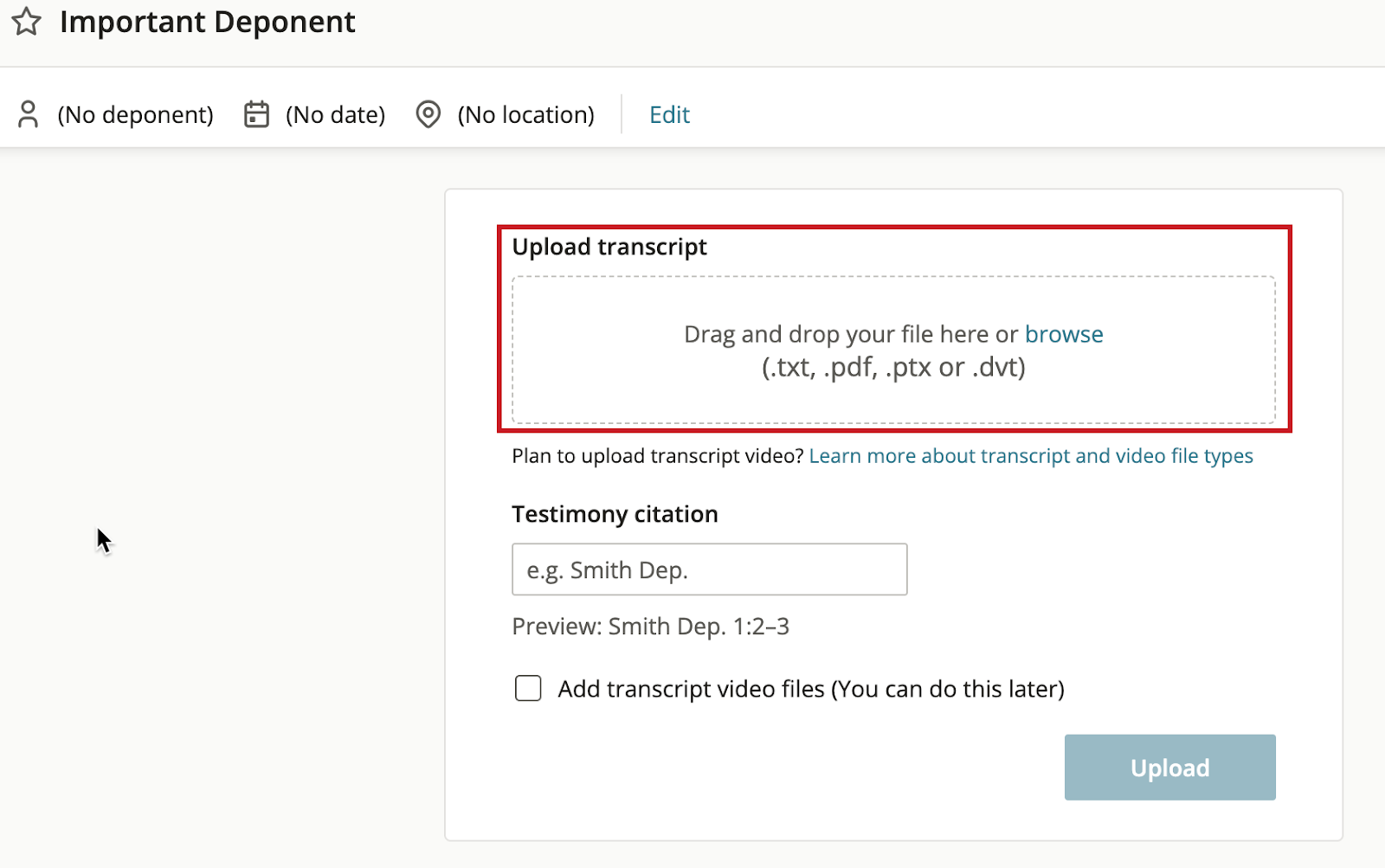Star the Important Deponent transcript
Image resolution: width=1385 pixels, height=868 pixels.
click(27, 22)
